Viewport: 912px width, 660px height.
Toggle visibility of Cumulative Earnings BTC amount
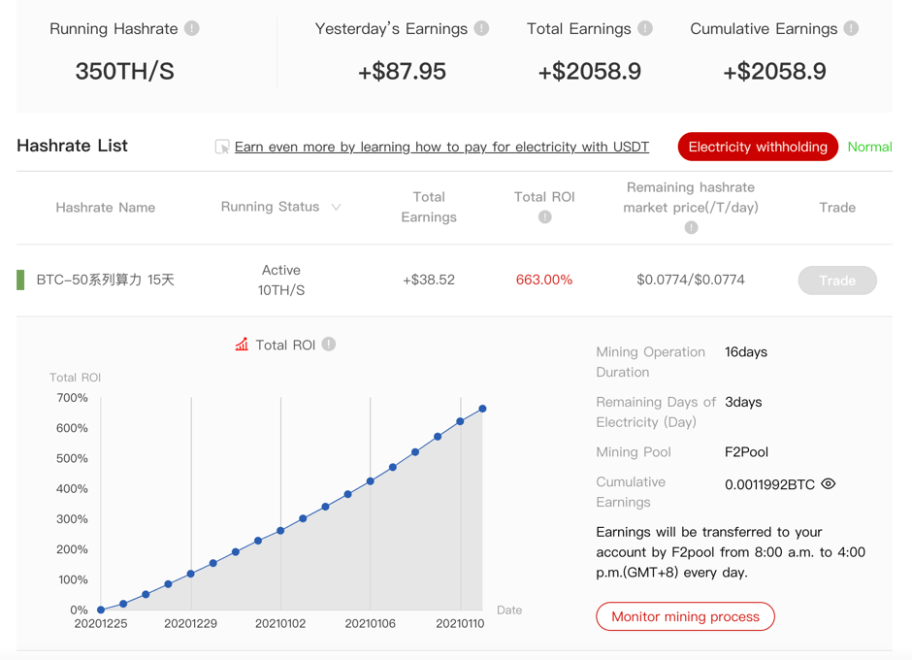[828, 484]
